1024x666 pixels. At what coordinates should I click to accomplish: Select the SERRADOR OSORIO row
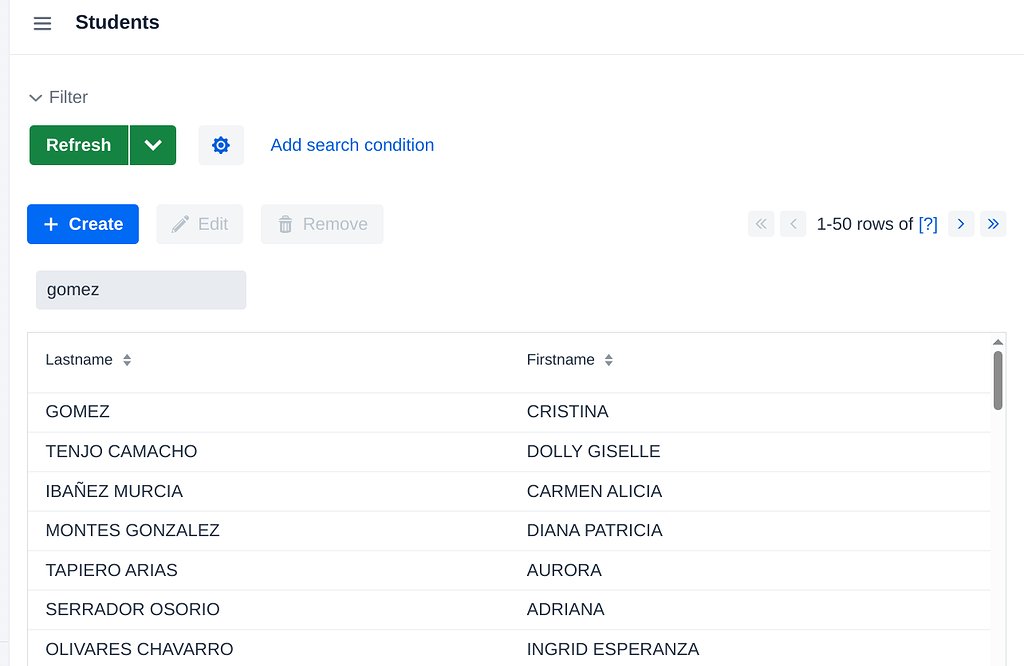point(509,610)
